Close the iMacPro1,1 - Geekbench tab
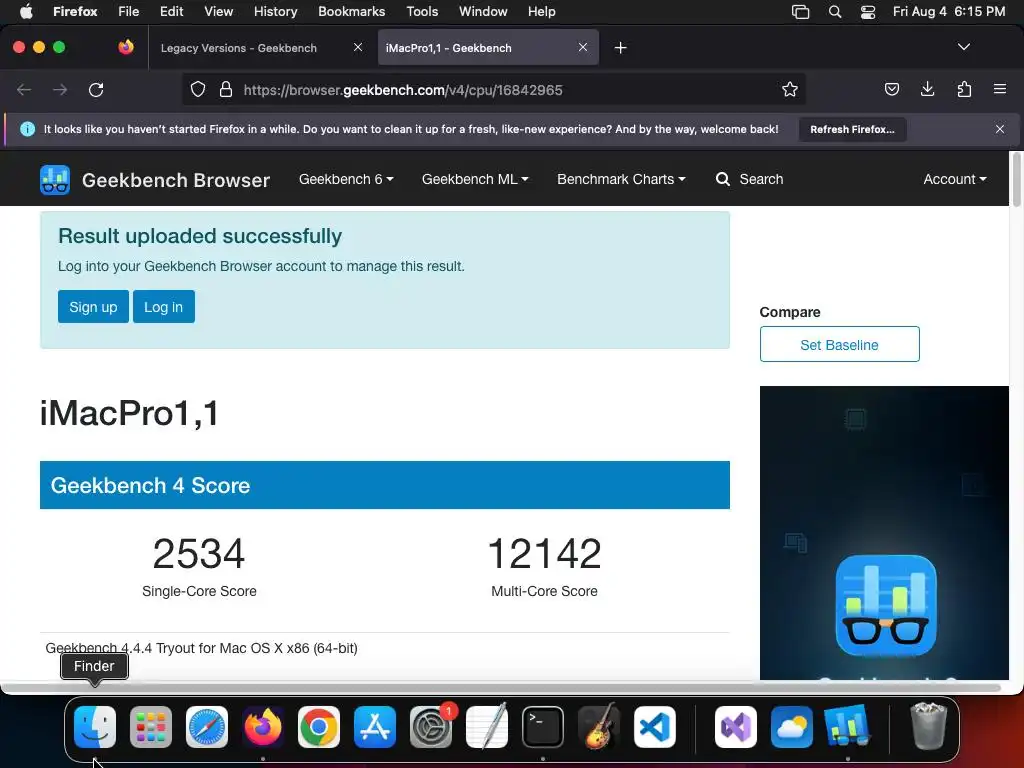Image resolution: width=1024 pixels, height=768 pixels. tap(583, 47)
